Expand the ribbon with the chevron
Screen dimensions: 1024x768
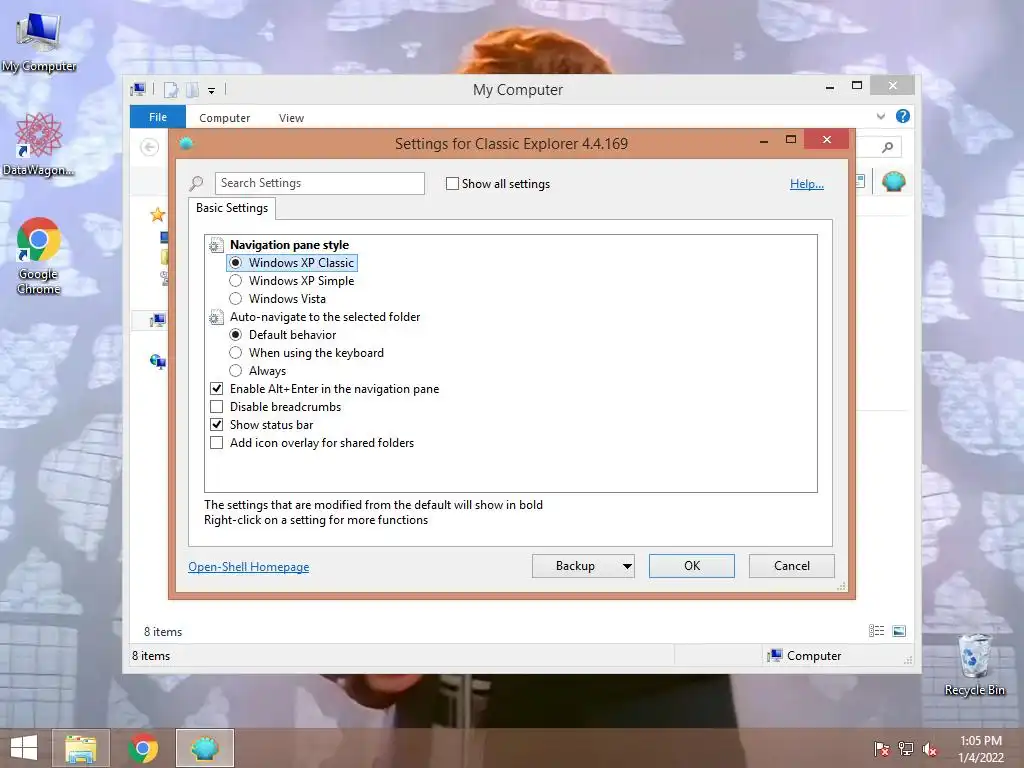[x=880, y=116]
